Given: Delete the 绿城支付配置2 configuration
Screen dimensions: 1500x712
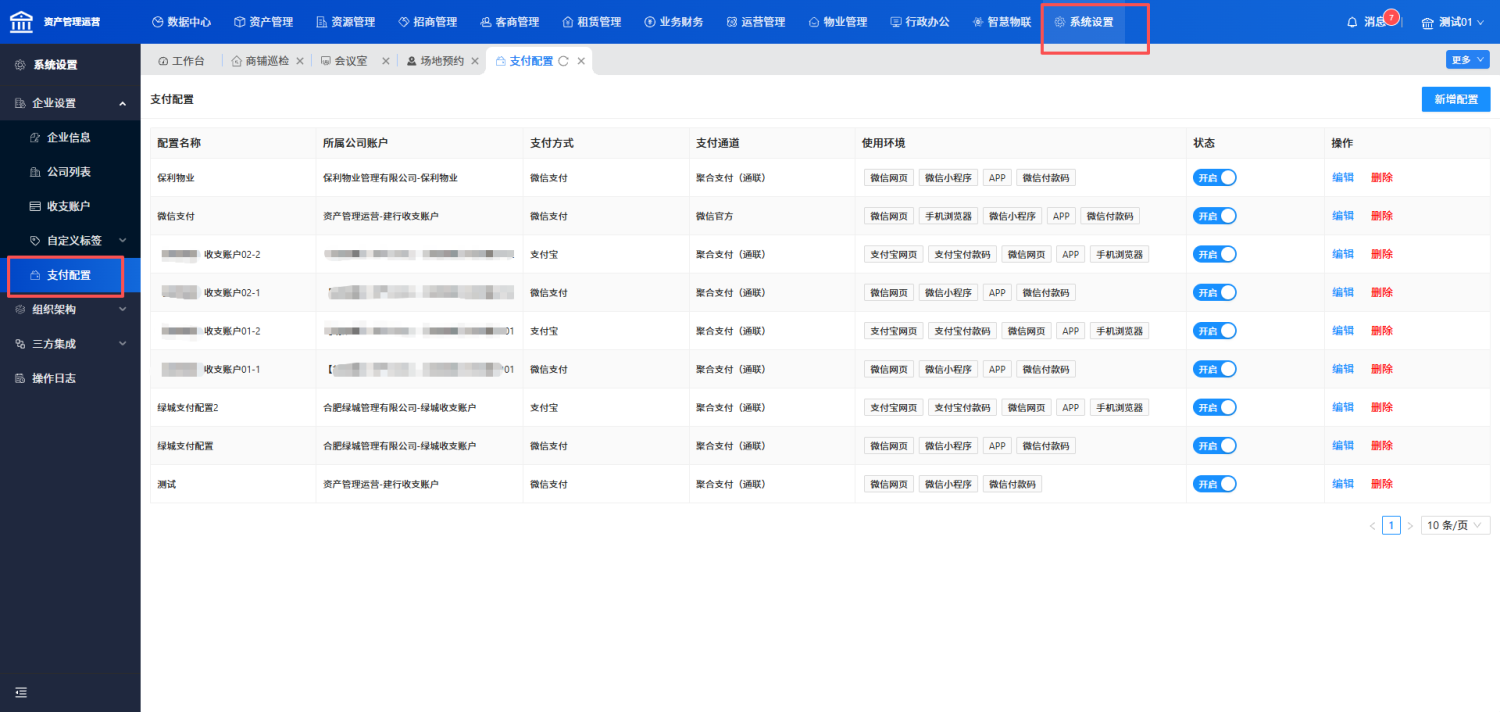Looking at the screenshot, I should [1382, 407].
